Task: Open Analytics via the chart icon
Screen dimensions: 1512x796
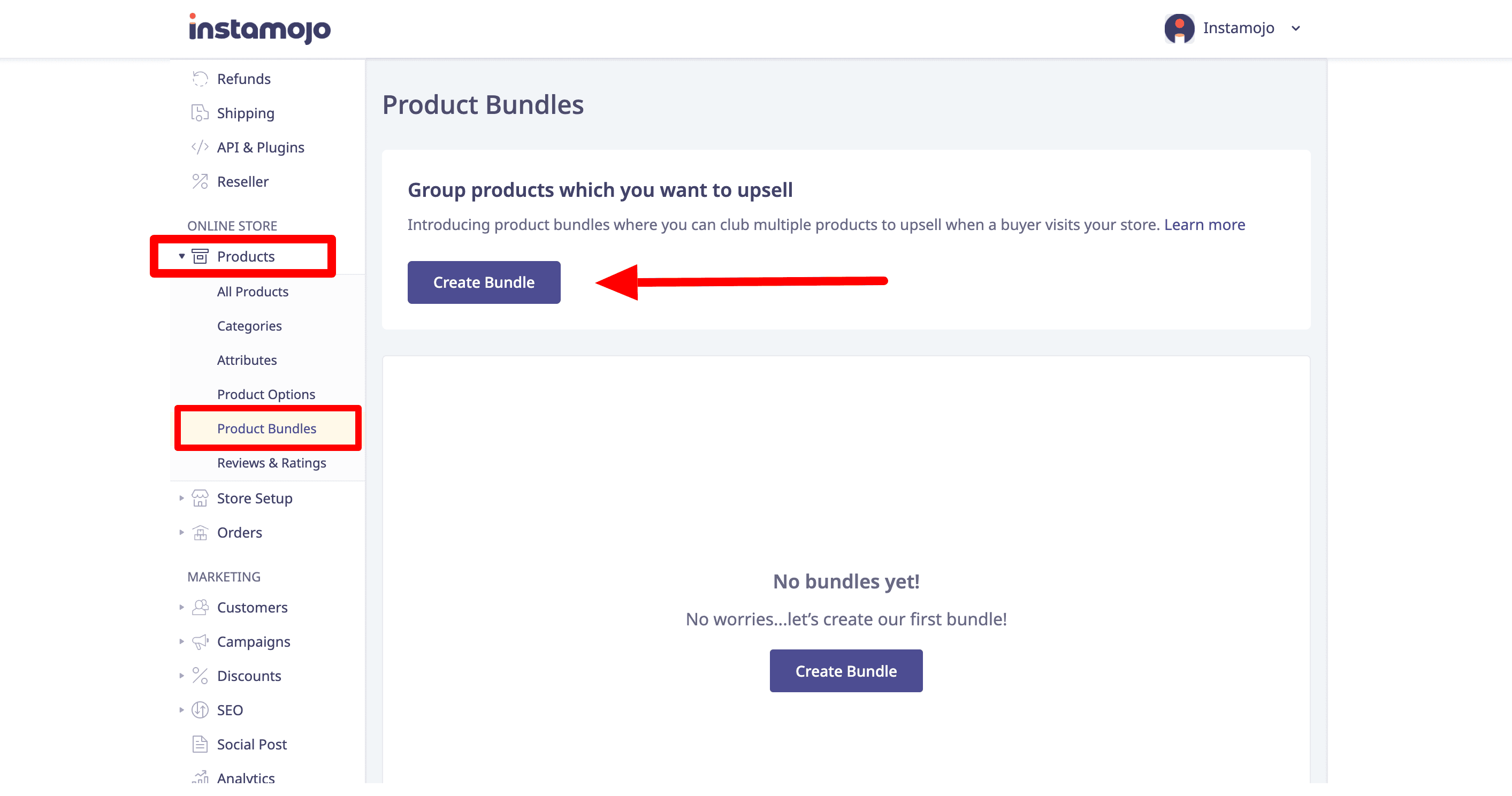Action: point(200,776)
